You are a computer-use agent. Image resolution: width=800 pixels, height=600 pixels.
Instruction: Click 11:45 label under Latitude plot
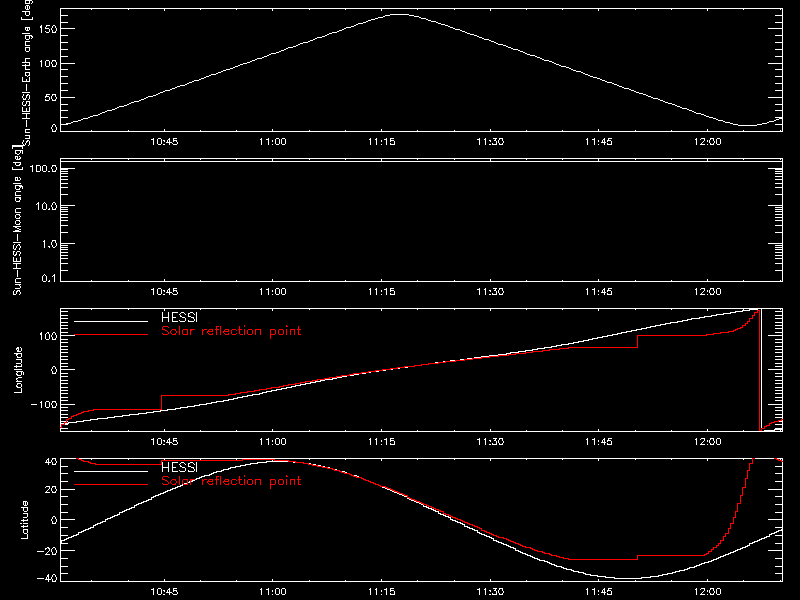pyautogui.click(x=598, y=592)
